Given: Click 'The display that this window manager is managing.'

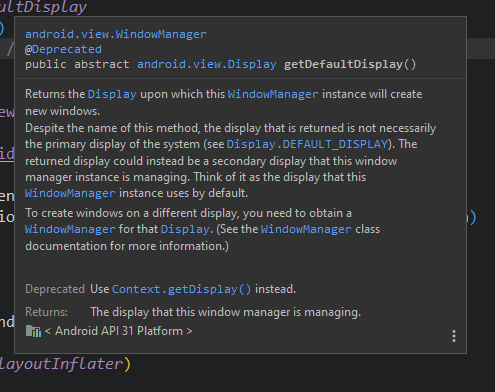Looking at the screenshot, I should [226, 312].
